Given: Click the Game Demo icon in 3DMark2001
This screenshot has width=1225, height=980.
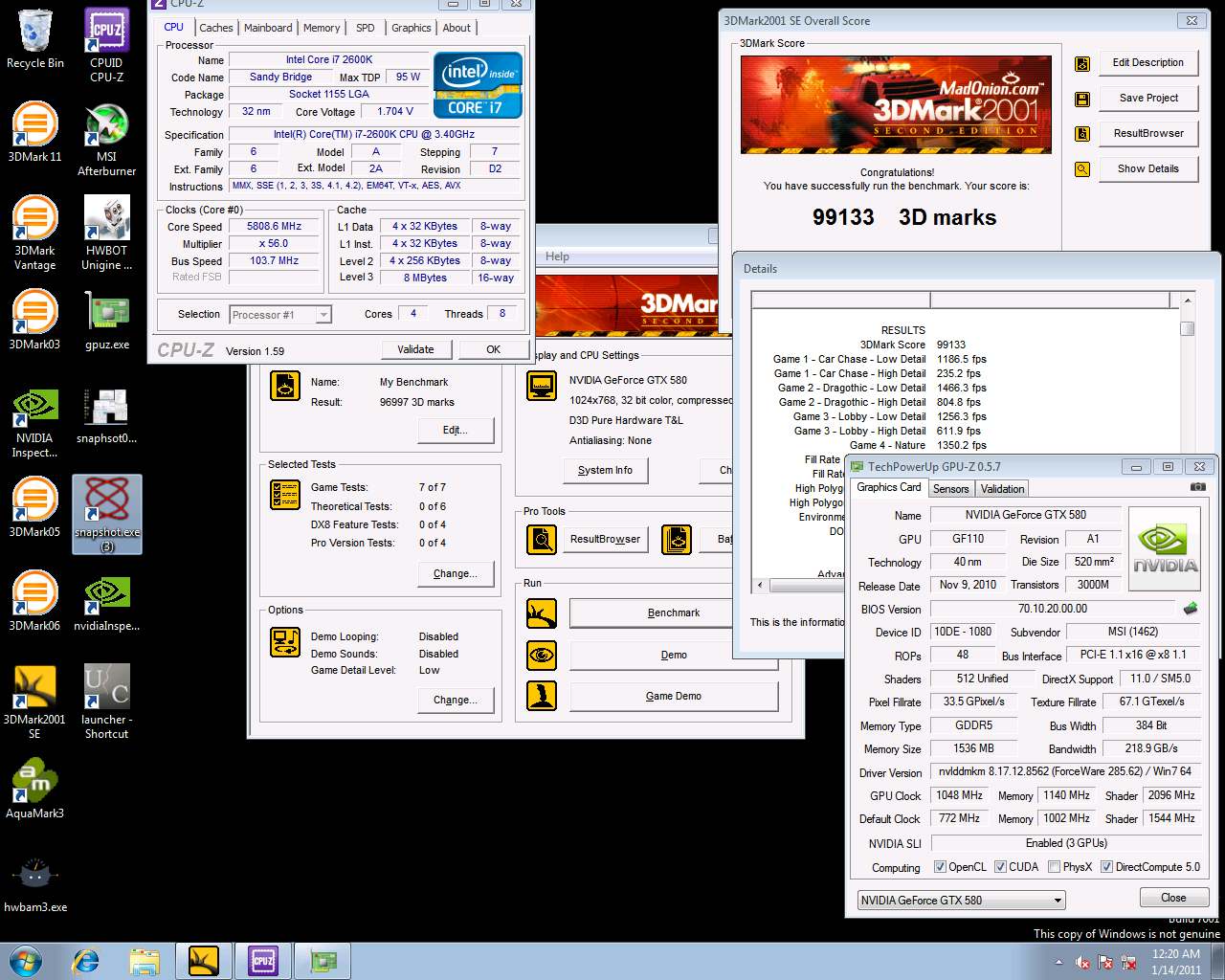Looking at the screenshot, I should tap(542, 696).
